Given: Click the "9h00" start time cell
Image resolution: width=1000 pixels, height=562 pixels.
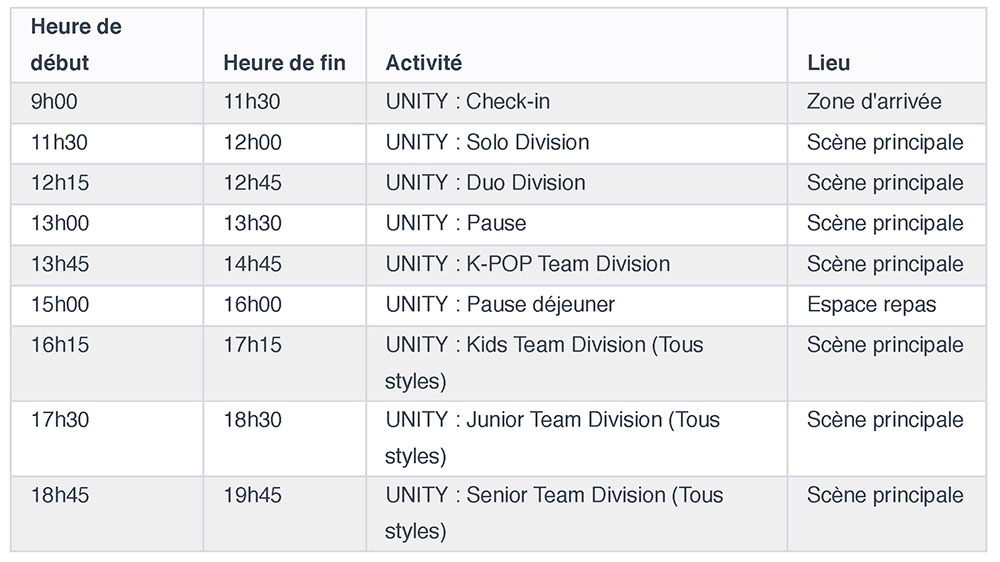Looking at the screenshot, I should tap(54, 102).
